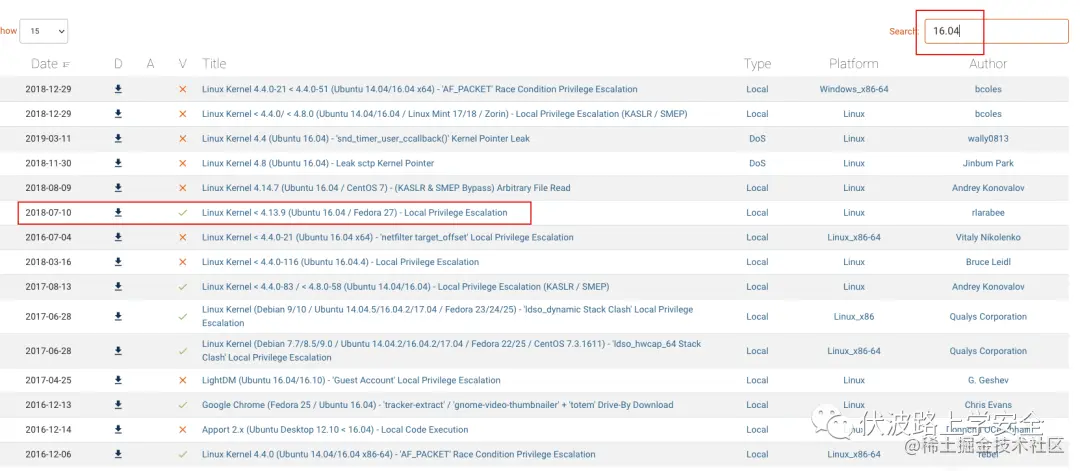Viewport: 1080px width, 471px height.
Task: Download the Kernel < 4.4.0-83 / < 4.8.0-58 exploit
Action: click(118, 286)
